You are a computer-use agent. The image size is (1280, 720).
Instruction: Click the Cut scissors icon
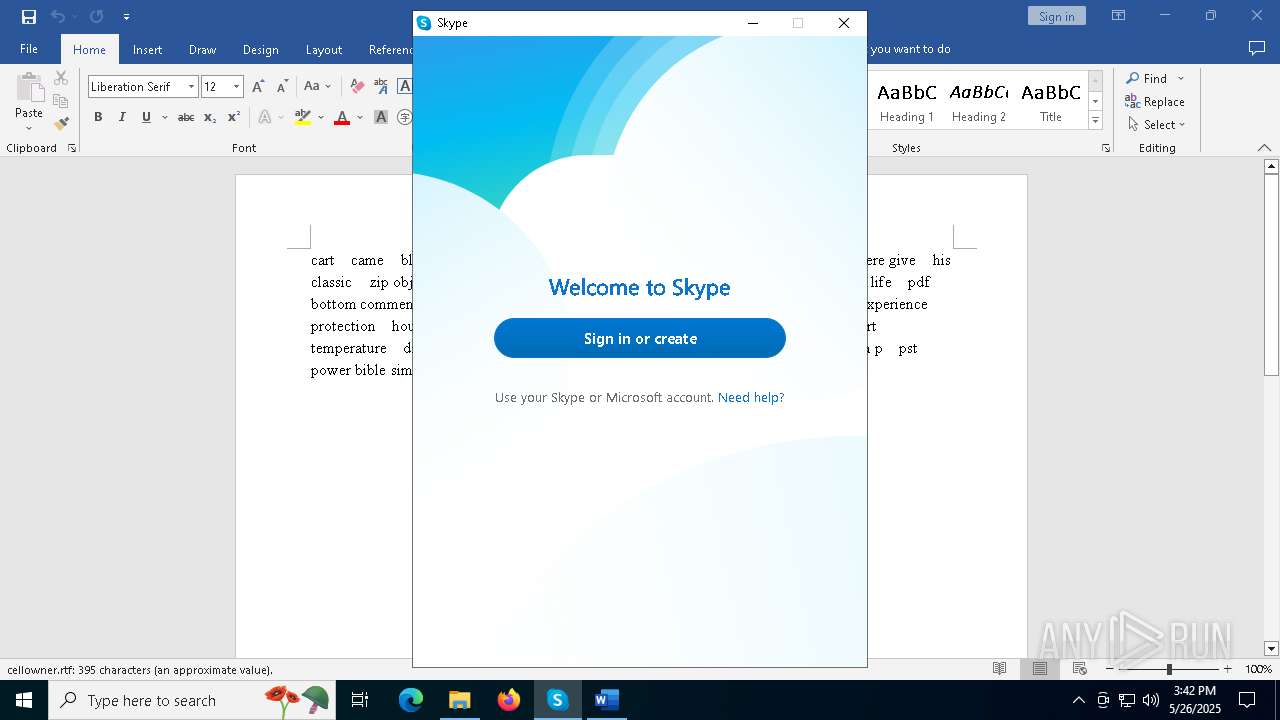point(61,78)
